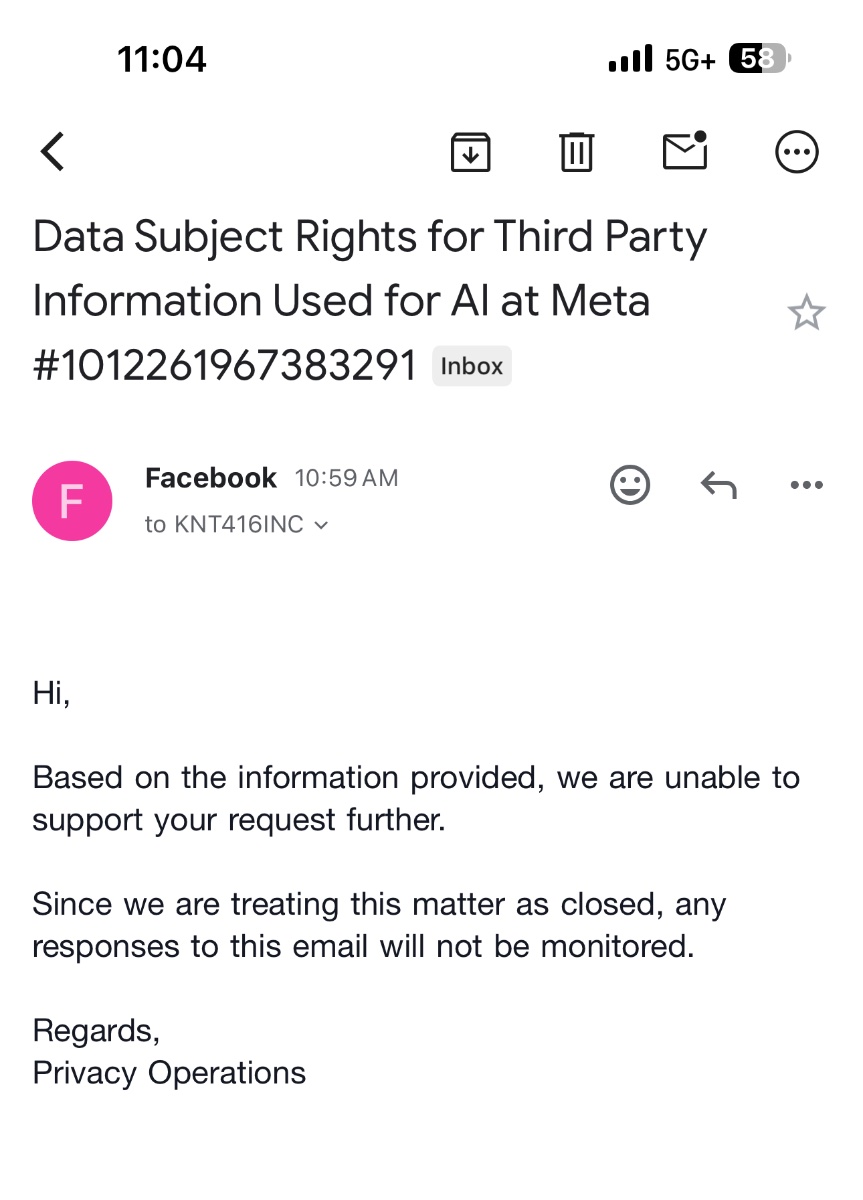Open message overflow menu beside reply
The height and width of the screenshot is (1200, 863).
(806, 485)
